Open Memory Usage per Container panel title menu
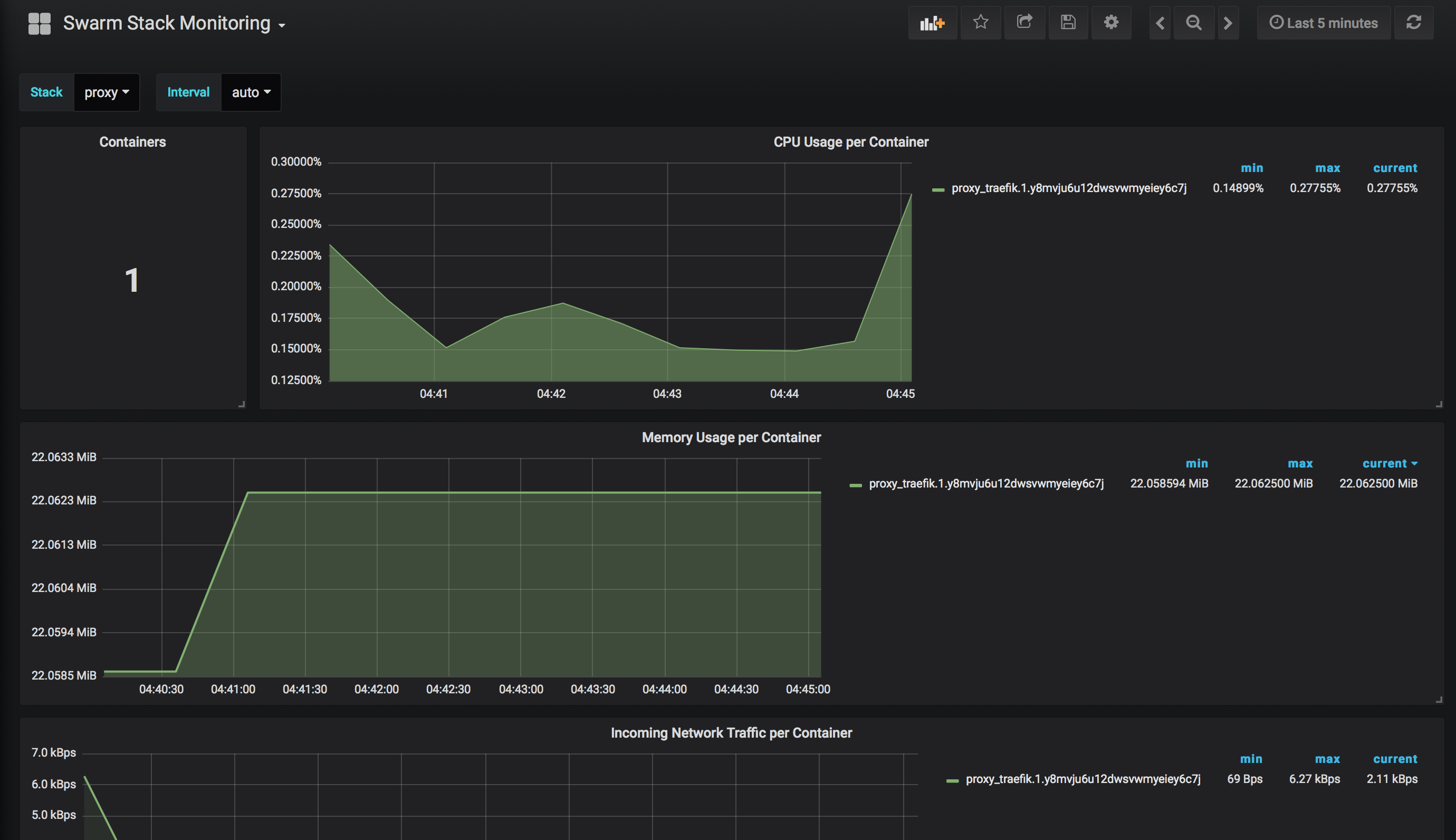 pos(731,437)
